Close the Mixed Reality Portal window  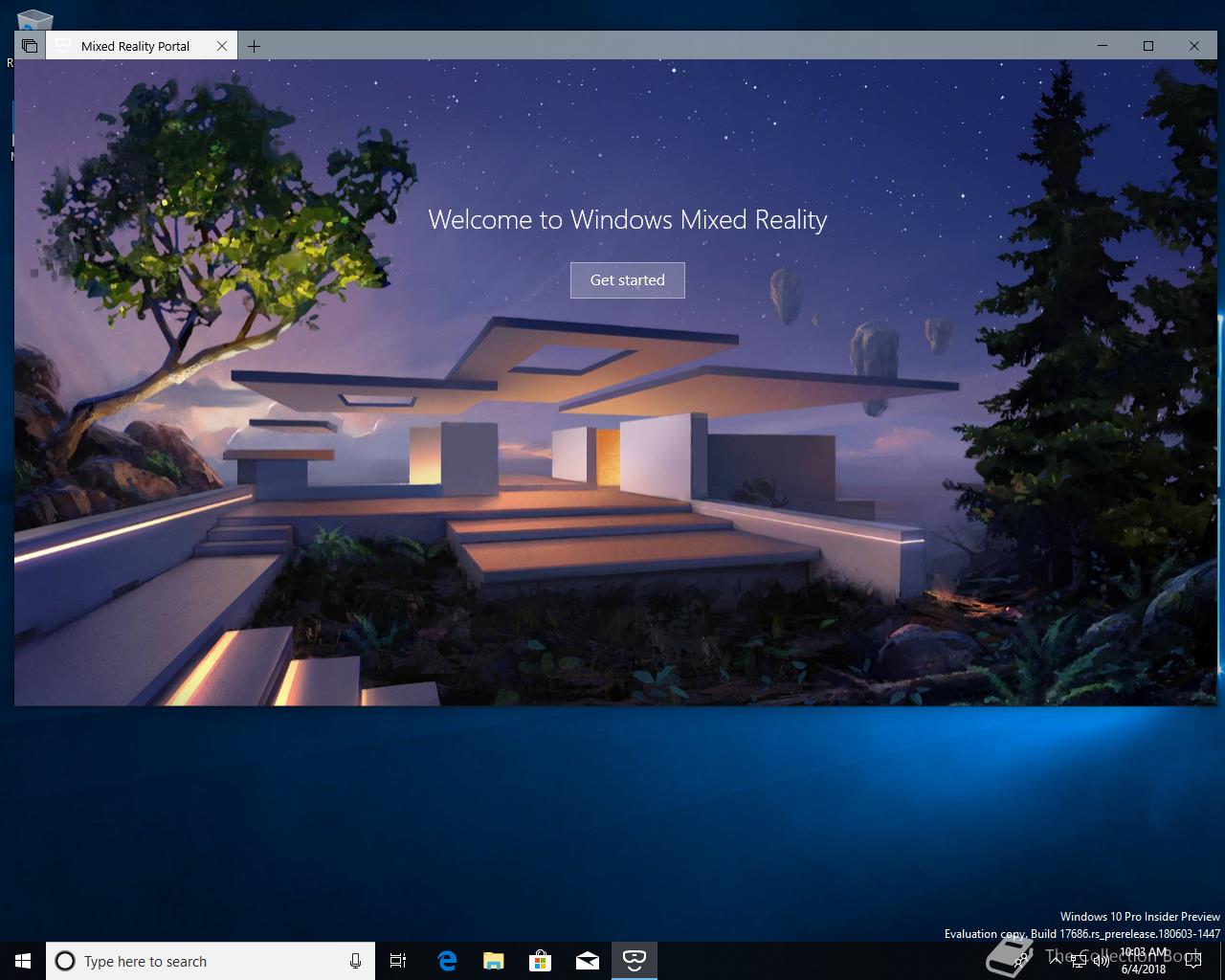point(1193,46)
